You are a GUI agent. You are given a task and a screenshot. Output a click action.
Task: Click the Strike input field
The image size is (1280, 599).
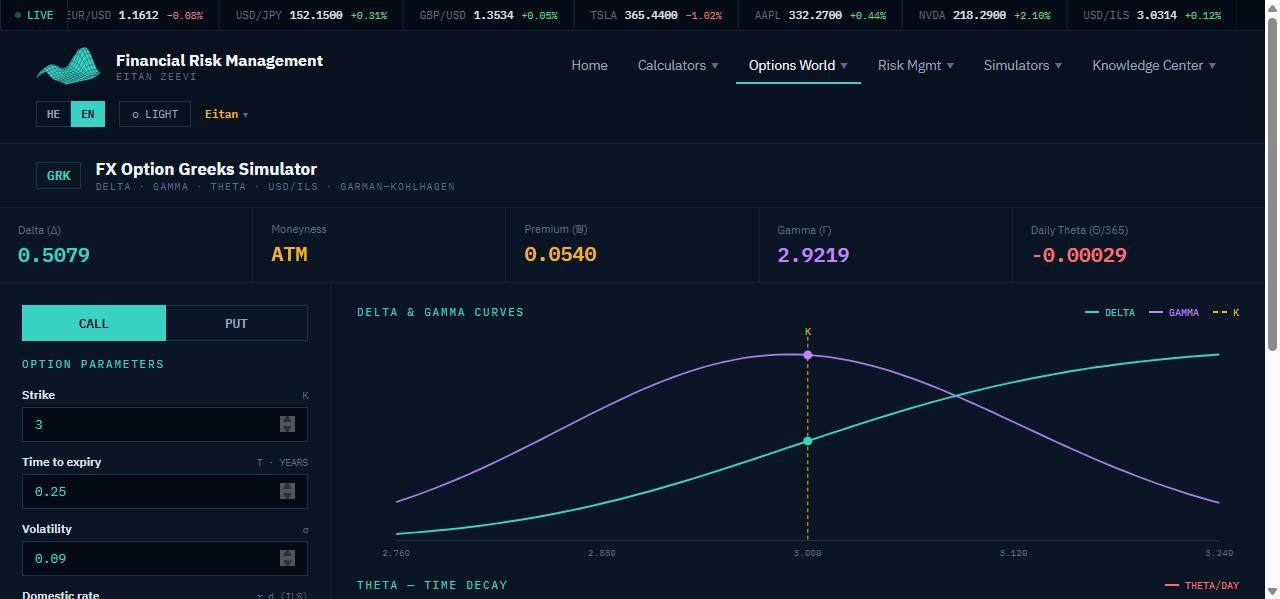coord(165,424)
